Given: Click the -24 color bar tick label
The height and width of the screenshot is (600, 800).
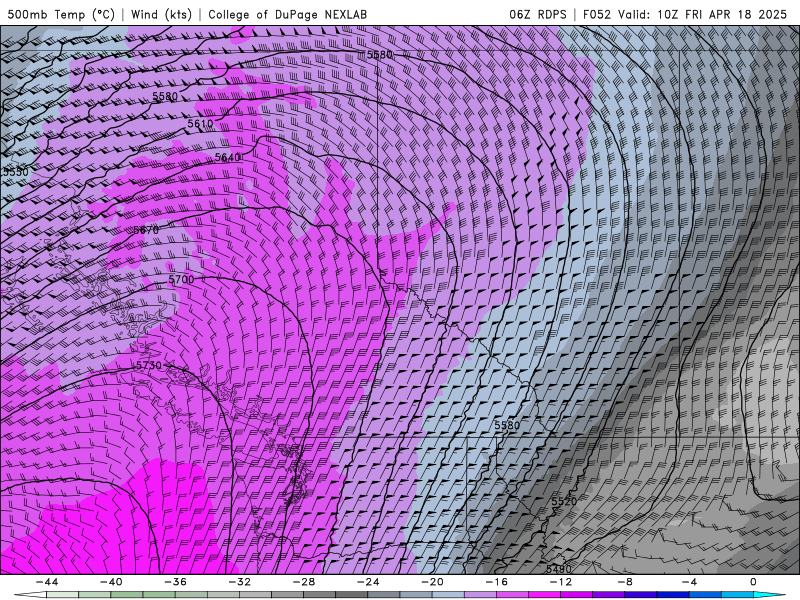Looking at the screenshot, I should (368, 582).
